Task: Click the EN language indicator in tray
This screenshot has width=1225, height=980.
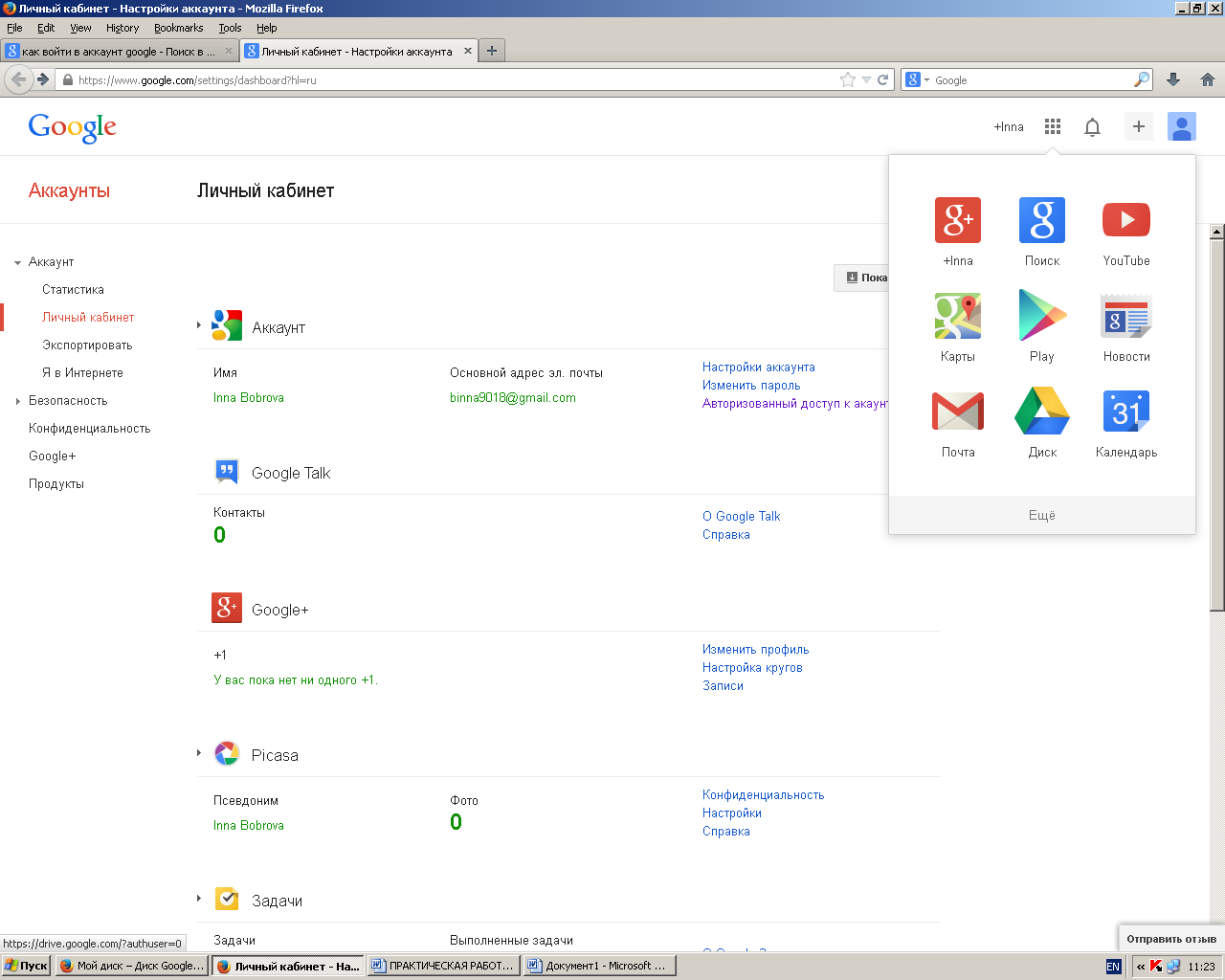Action: [x=1113, y=967]
